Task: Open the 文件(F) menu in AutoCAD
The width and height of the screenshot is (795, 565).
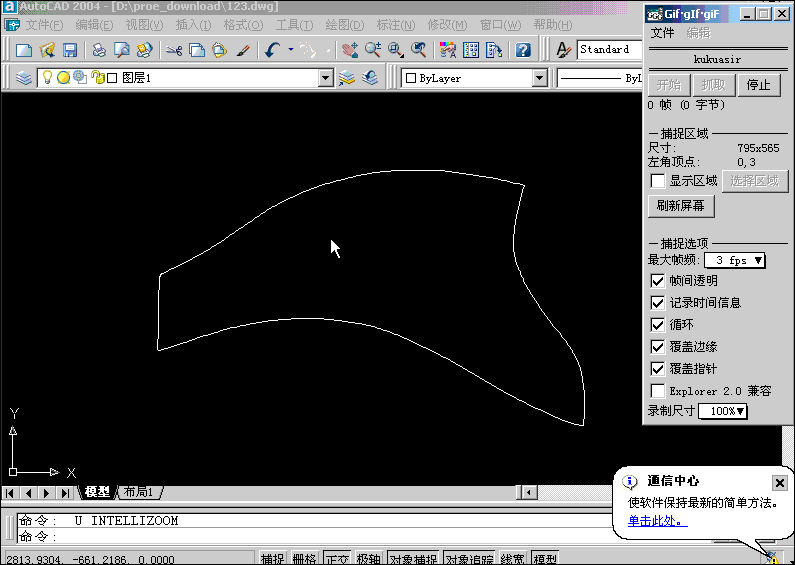Action: (x=44, y=25)
